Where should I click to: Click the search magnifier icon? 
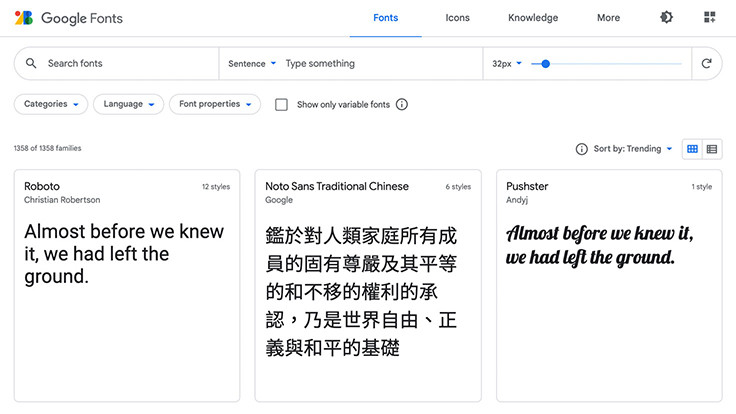tap(31, 63)
